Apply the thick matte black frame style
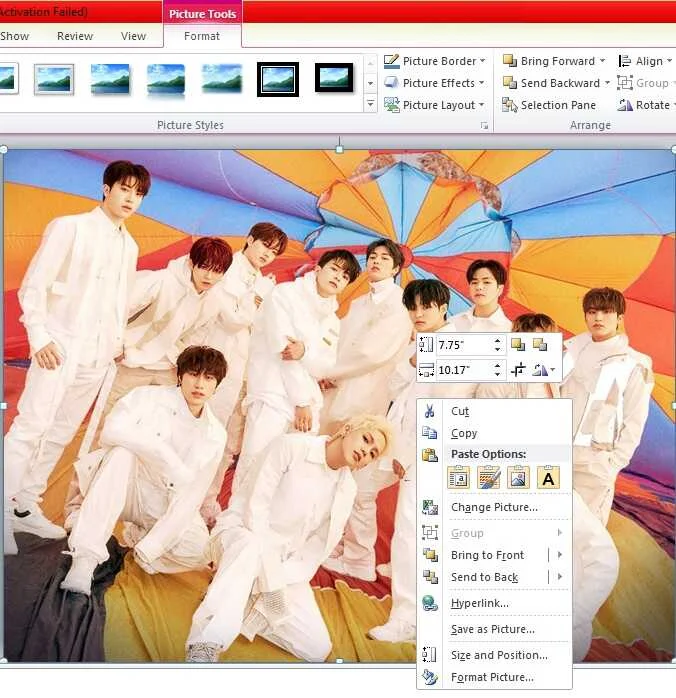This screenshot has height=698, width=676. tap(334, 79)
